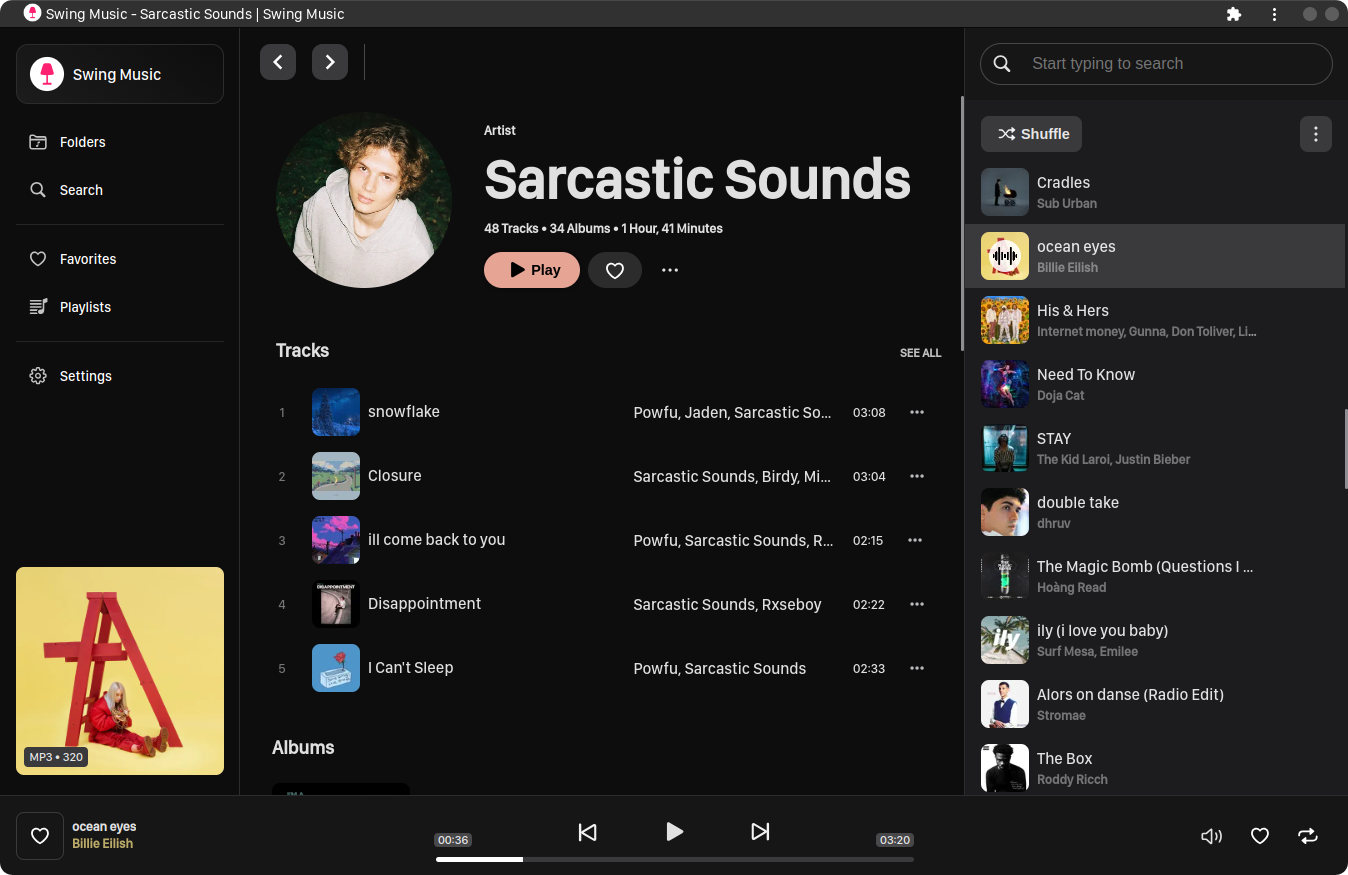The image size is (1348, 875).
Task: Play Sarcastic Sounds artist tracks
Action: point(532,270)
